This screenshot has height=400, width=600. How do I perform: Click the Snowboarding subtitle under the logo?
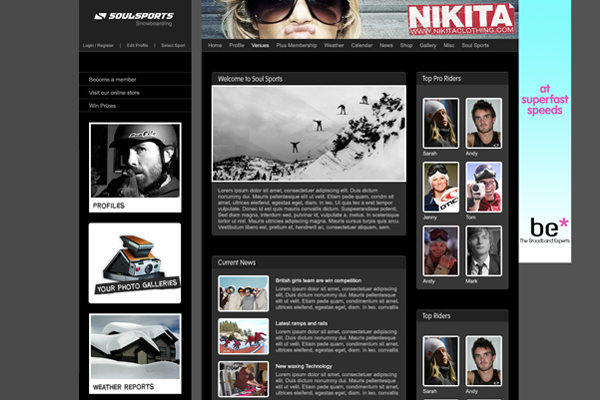pos(154,24)
